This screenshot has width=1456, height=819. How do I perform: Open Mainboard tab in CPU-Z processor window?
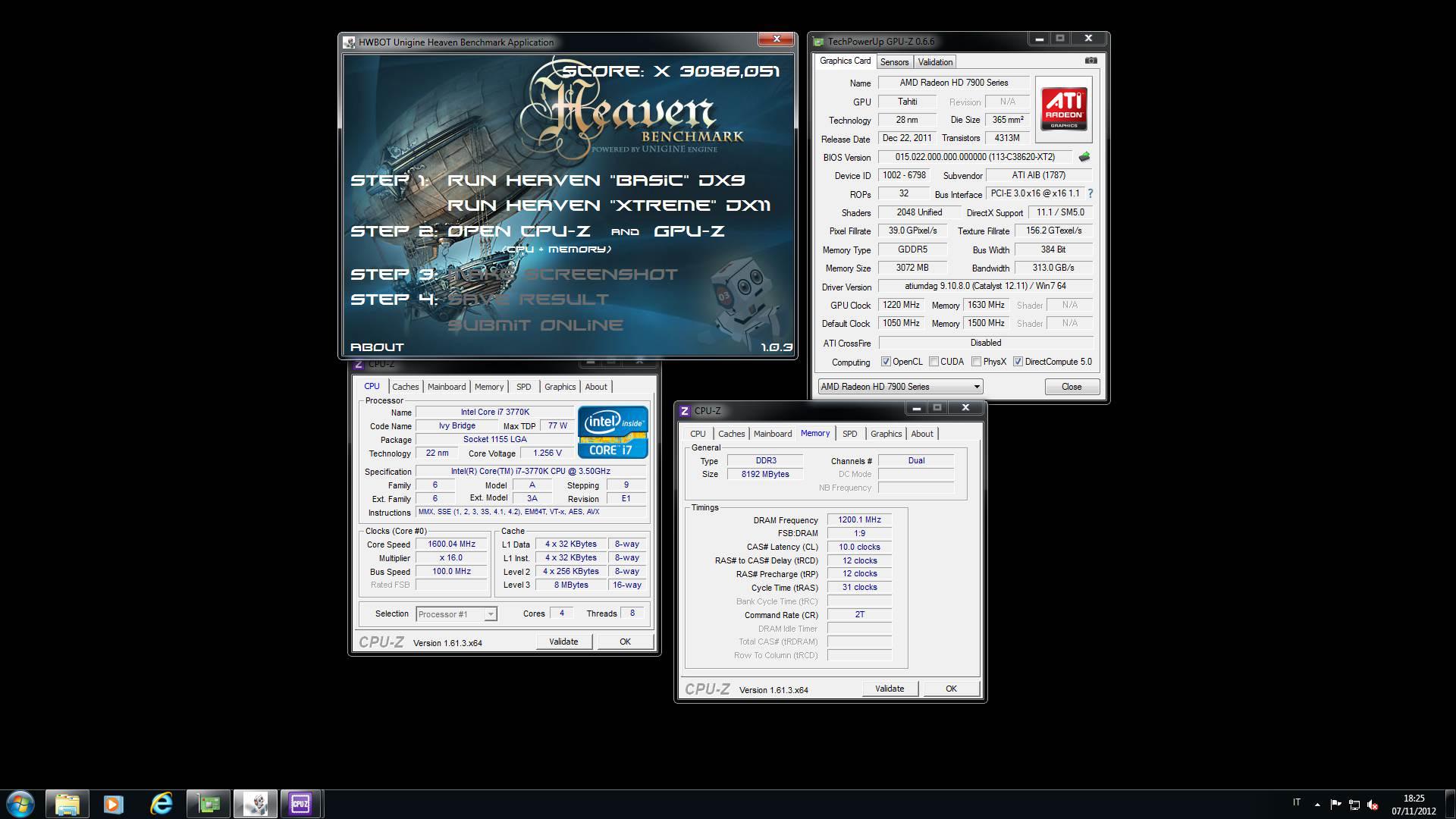tap(447, 387)
